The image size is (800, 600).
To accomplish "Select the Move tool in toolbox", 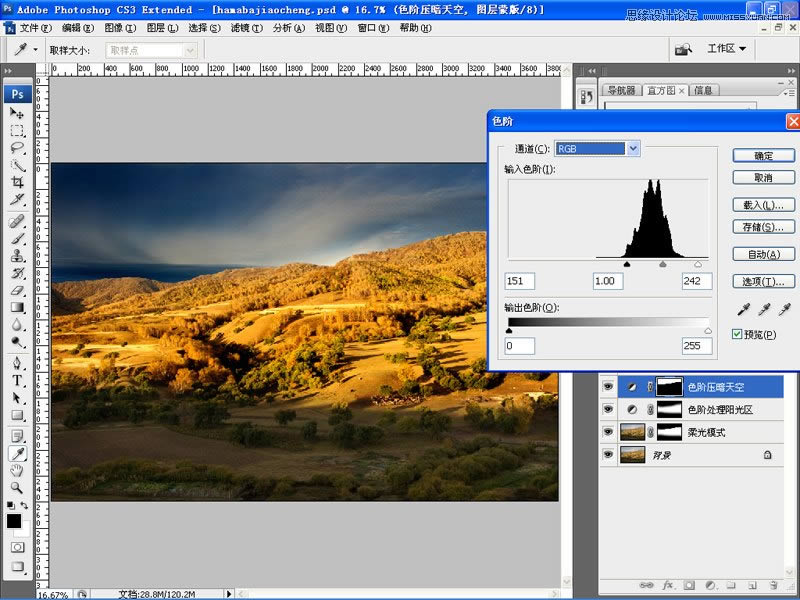I will pos(17,114).
